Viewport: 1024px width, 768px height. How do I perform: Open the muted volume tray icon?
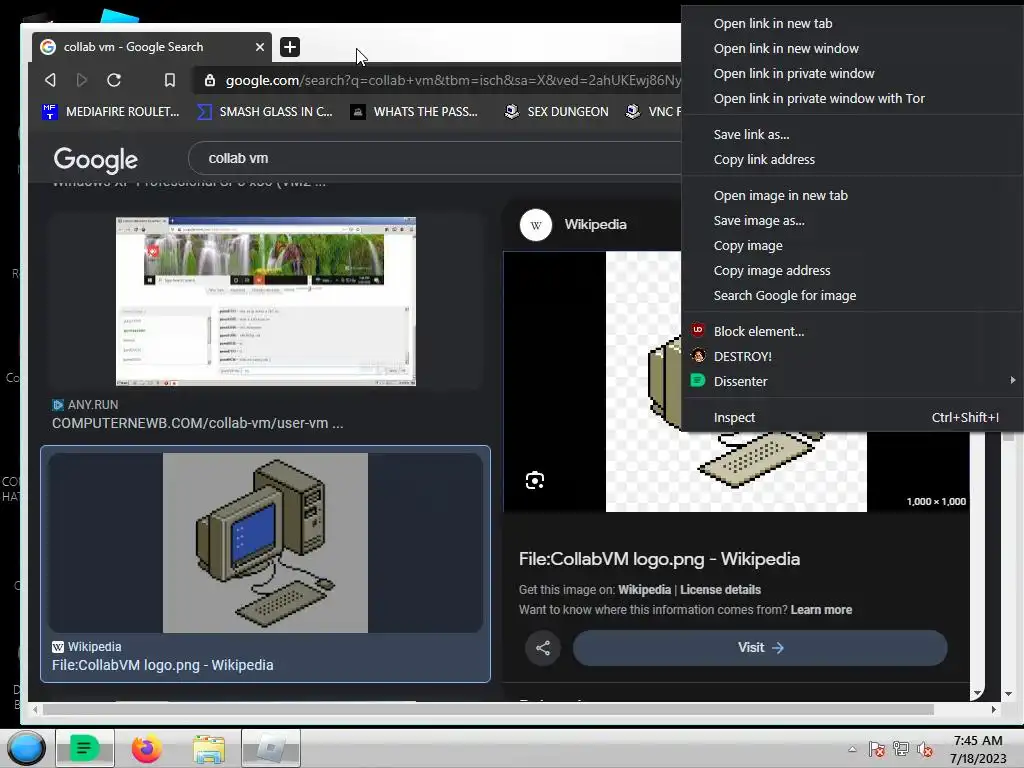tap(925, 749)
